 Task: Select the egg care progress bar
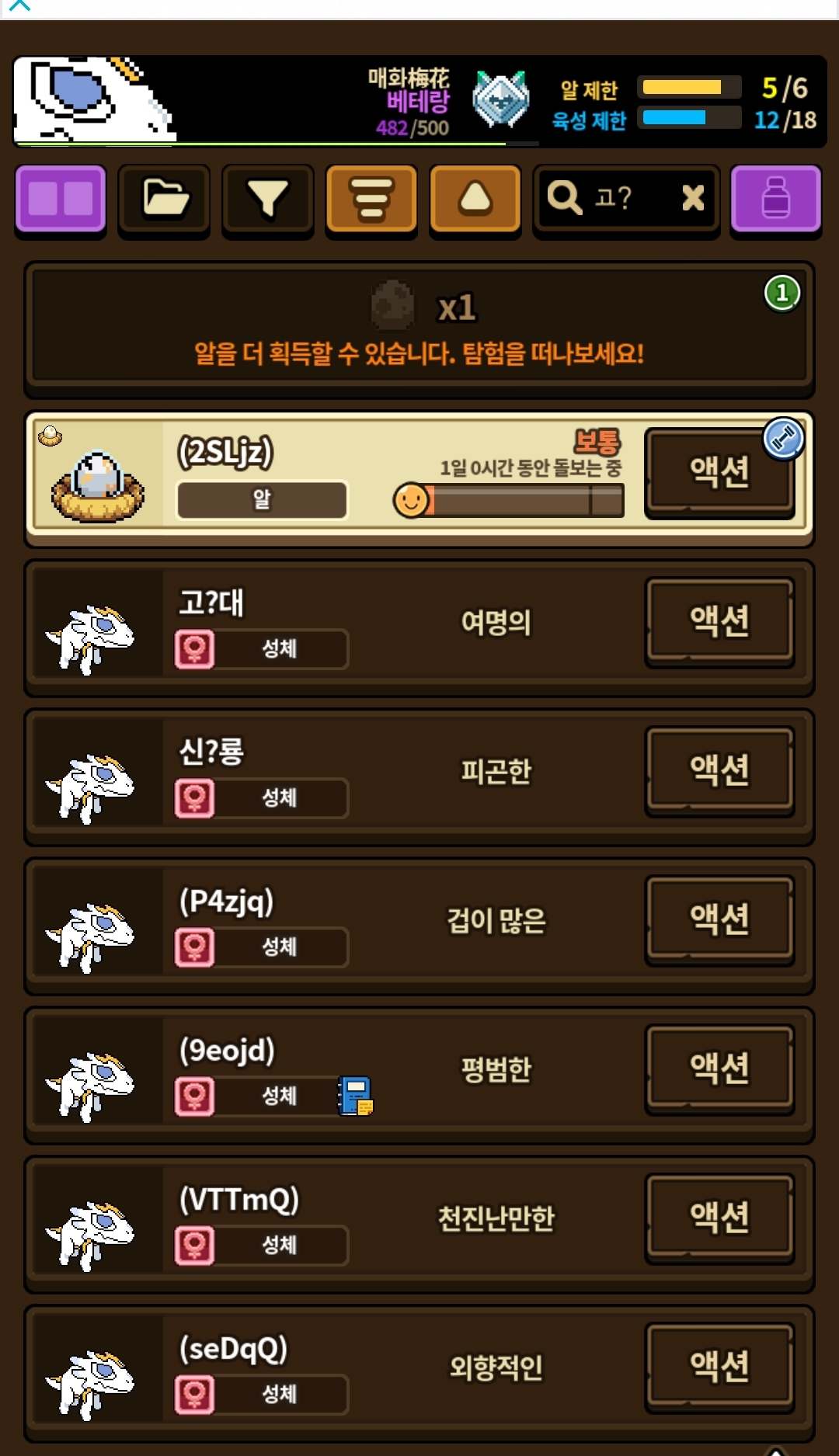point(509,501)
